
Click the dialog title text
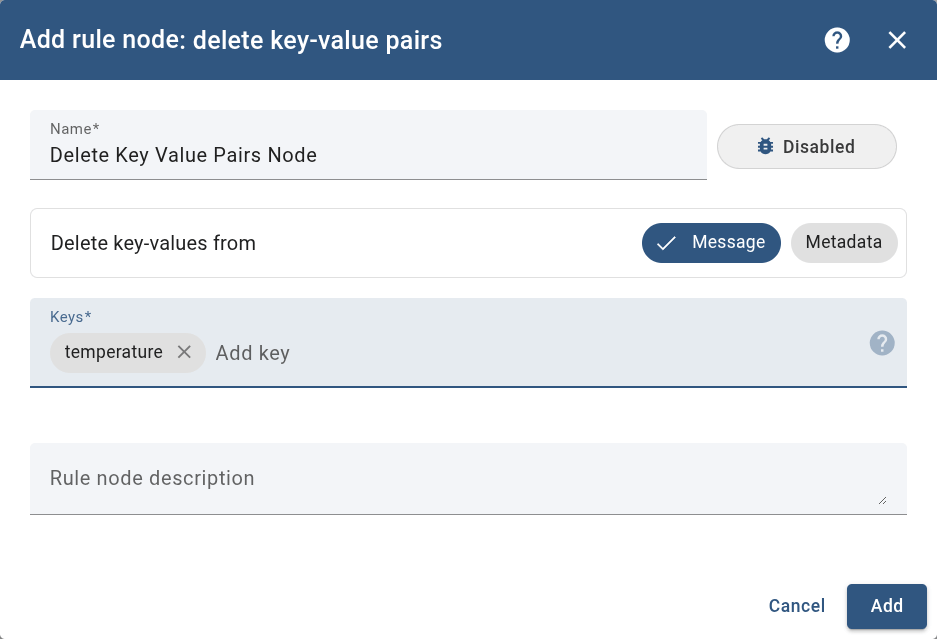(231, 40)
